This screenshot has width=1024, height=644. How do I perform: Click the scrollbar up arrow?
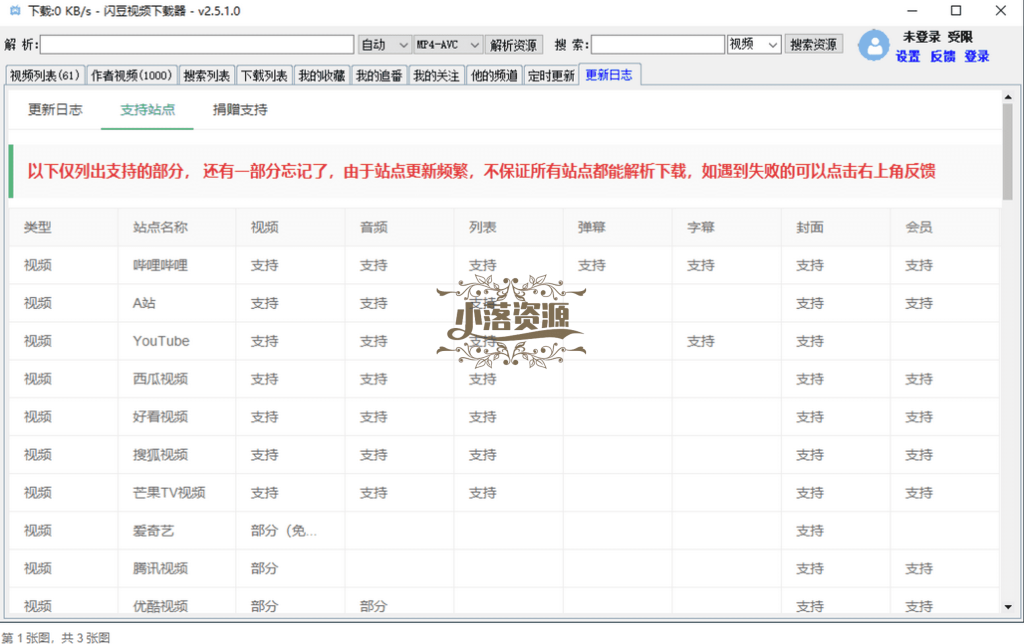coord(1008,97)
